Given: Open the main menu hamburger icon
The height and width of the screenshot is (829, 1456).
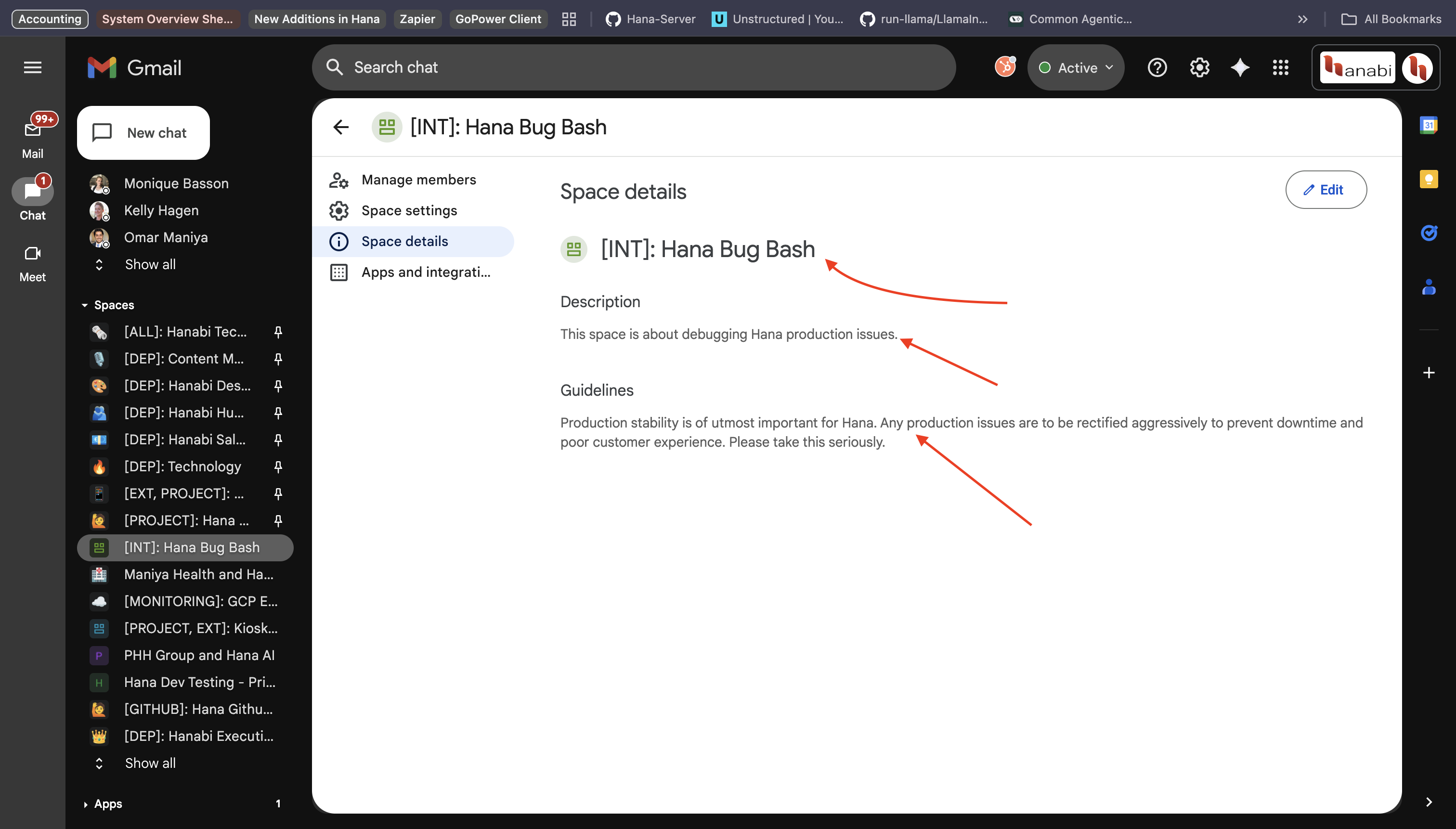Looking at the screenshot, I should click(x=32, y=67).
